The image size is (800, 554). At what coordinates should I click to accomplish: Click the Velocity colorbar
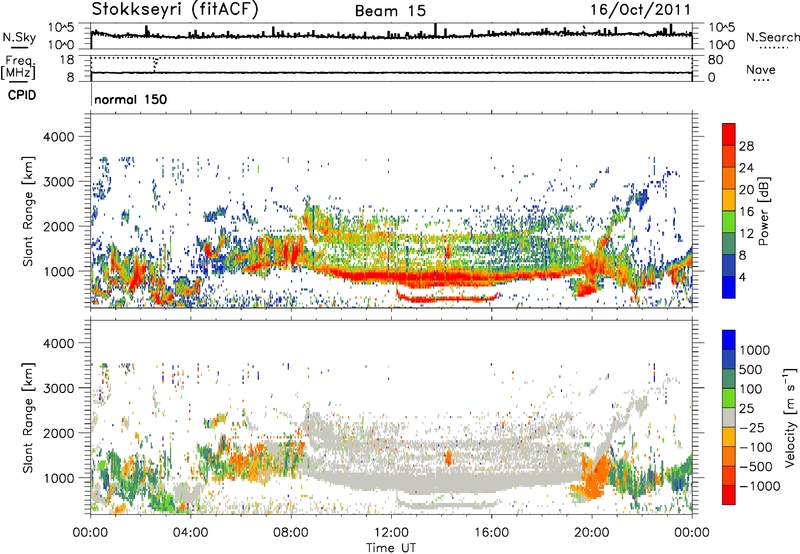click(729, 417)
